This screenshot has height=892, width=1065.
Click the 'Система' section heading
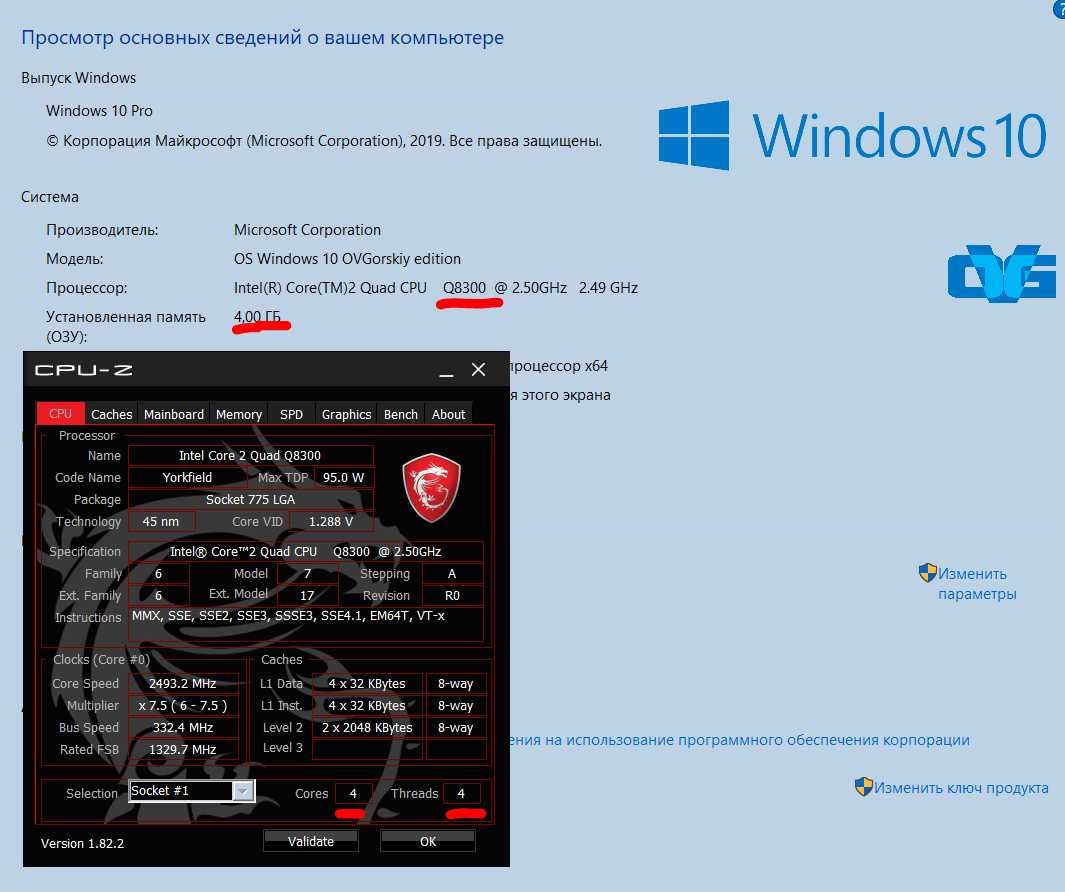pyautogui.click(x=50, y=197)
